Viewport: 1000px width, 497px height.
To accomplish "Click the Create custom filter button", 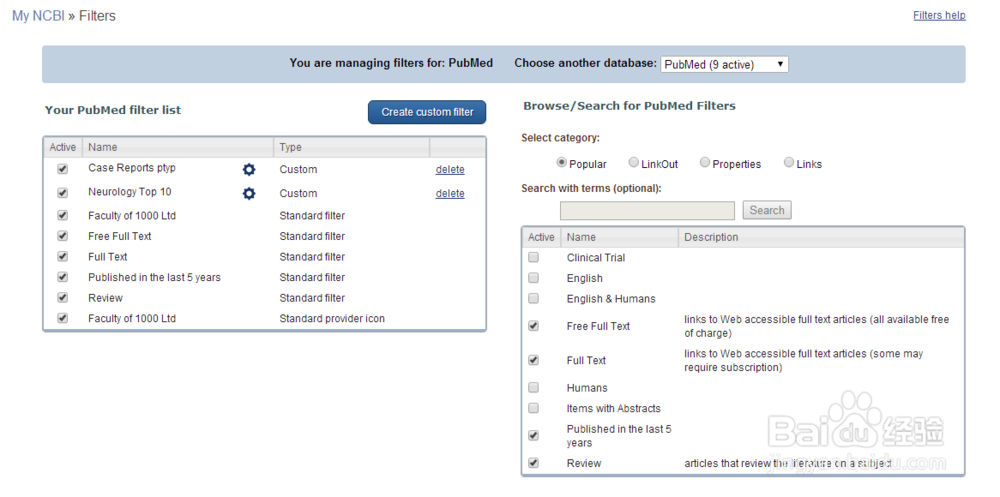I will 427,112.
